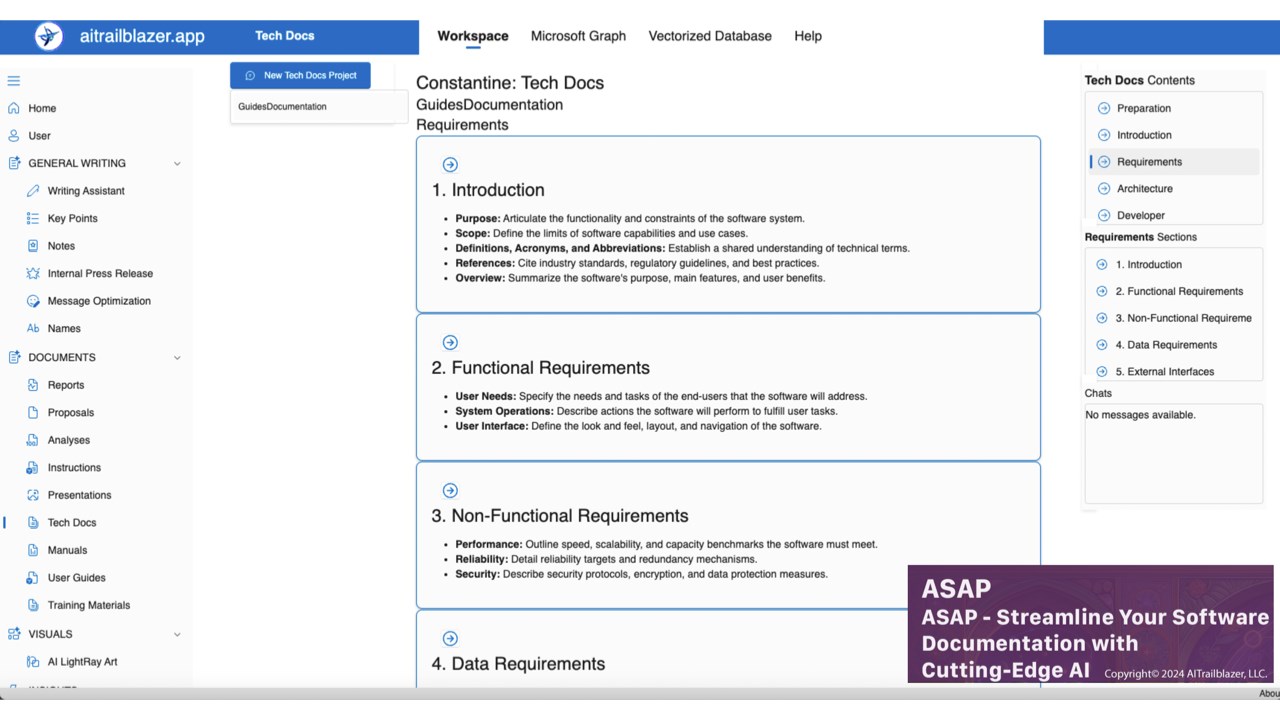The height and width of the screenshot is (720, 1280).
Task: Switch to the Microsoft Graph tab
Action: point(578,36)
